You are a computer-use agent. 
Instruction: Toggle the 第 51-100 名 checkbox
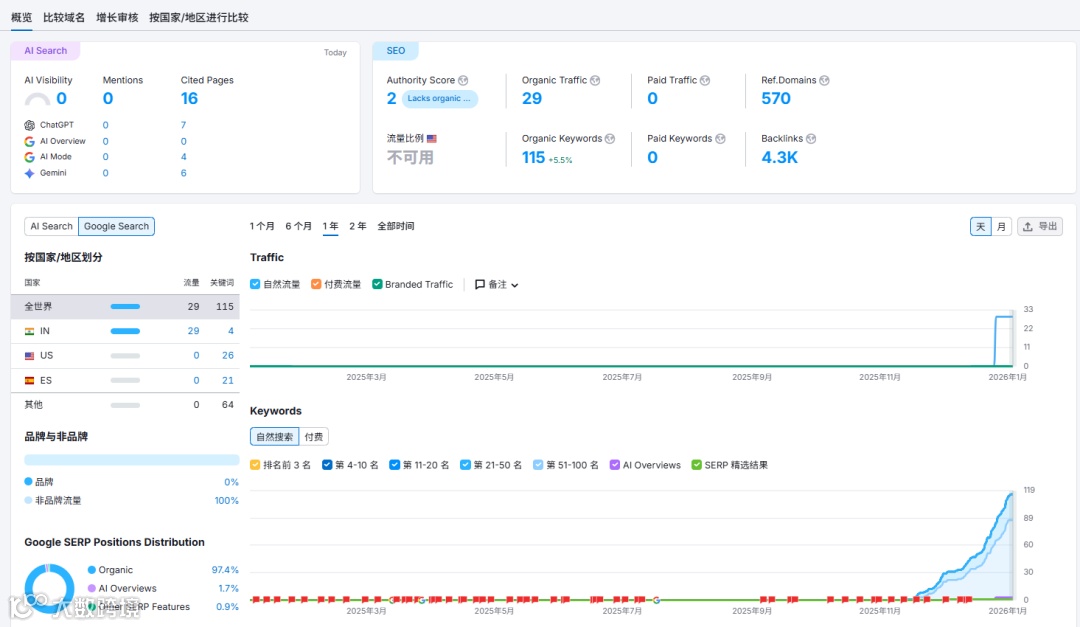[538, 465]
